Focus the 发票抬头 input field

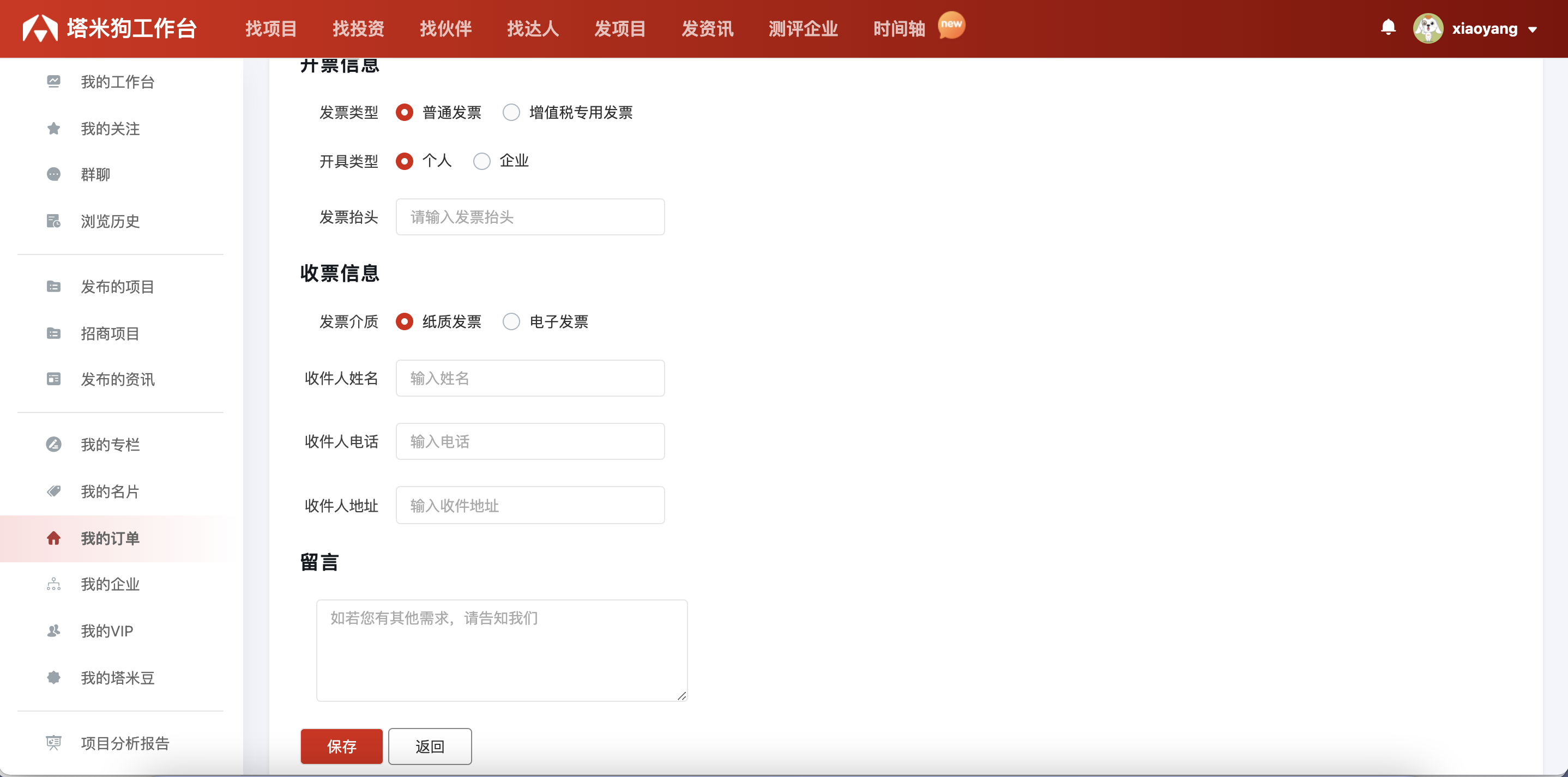pos(530,217)
